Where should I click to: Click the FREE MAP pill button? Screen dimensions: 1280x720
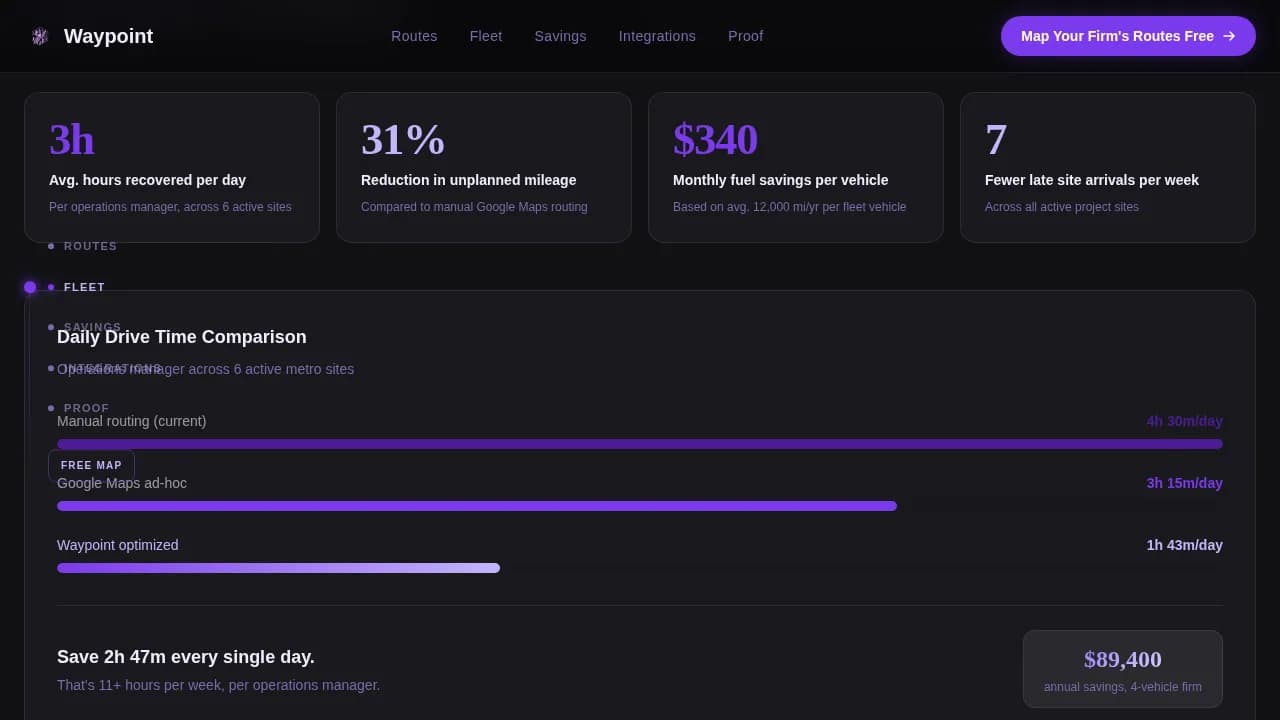pos(91,465)
